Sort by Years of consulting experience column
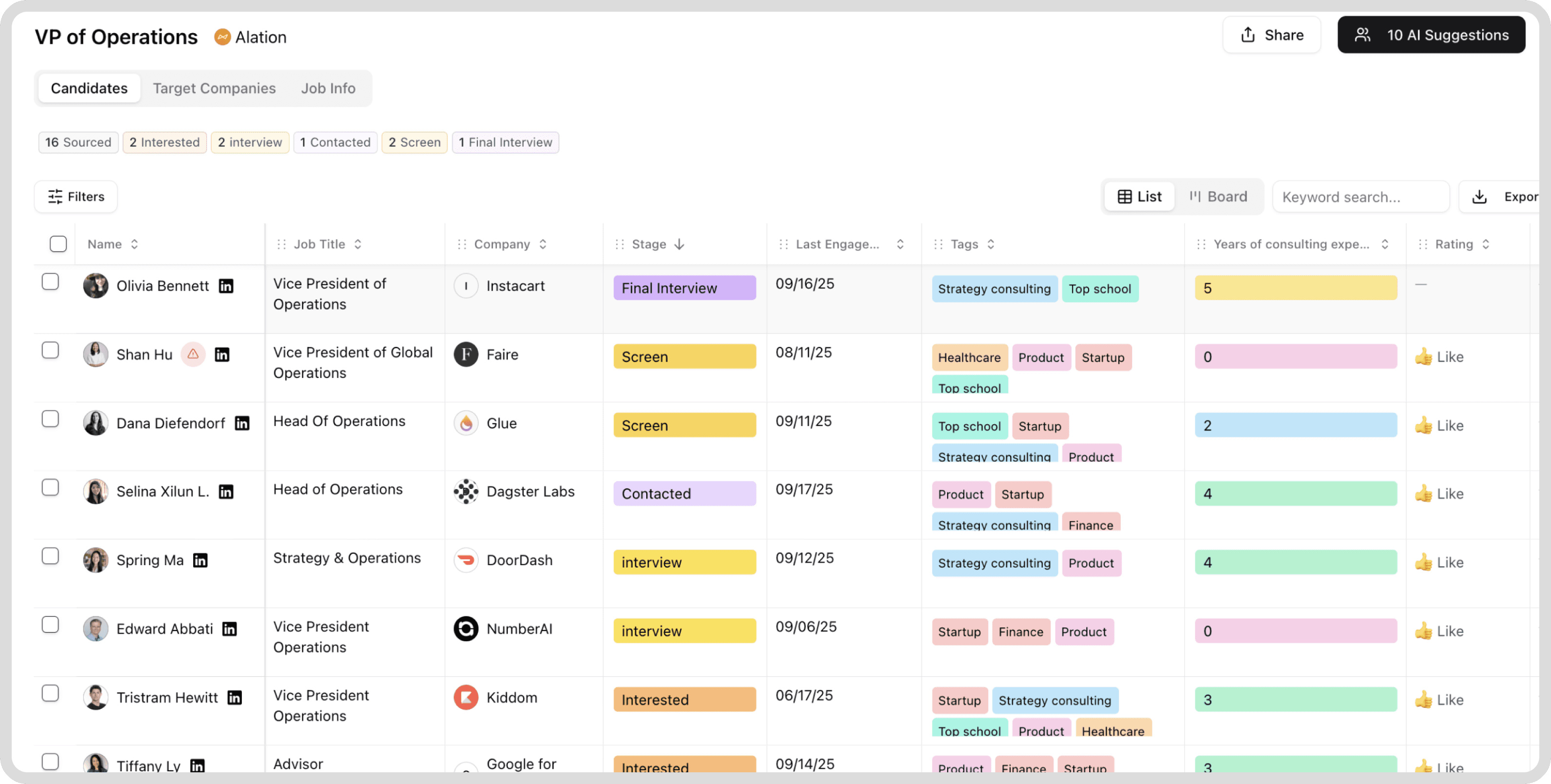Viewport: 1551px width, 784px height. pos(1385,244)
